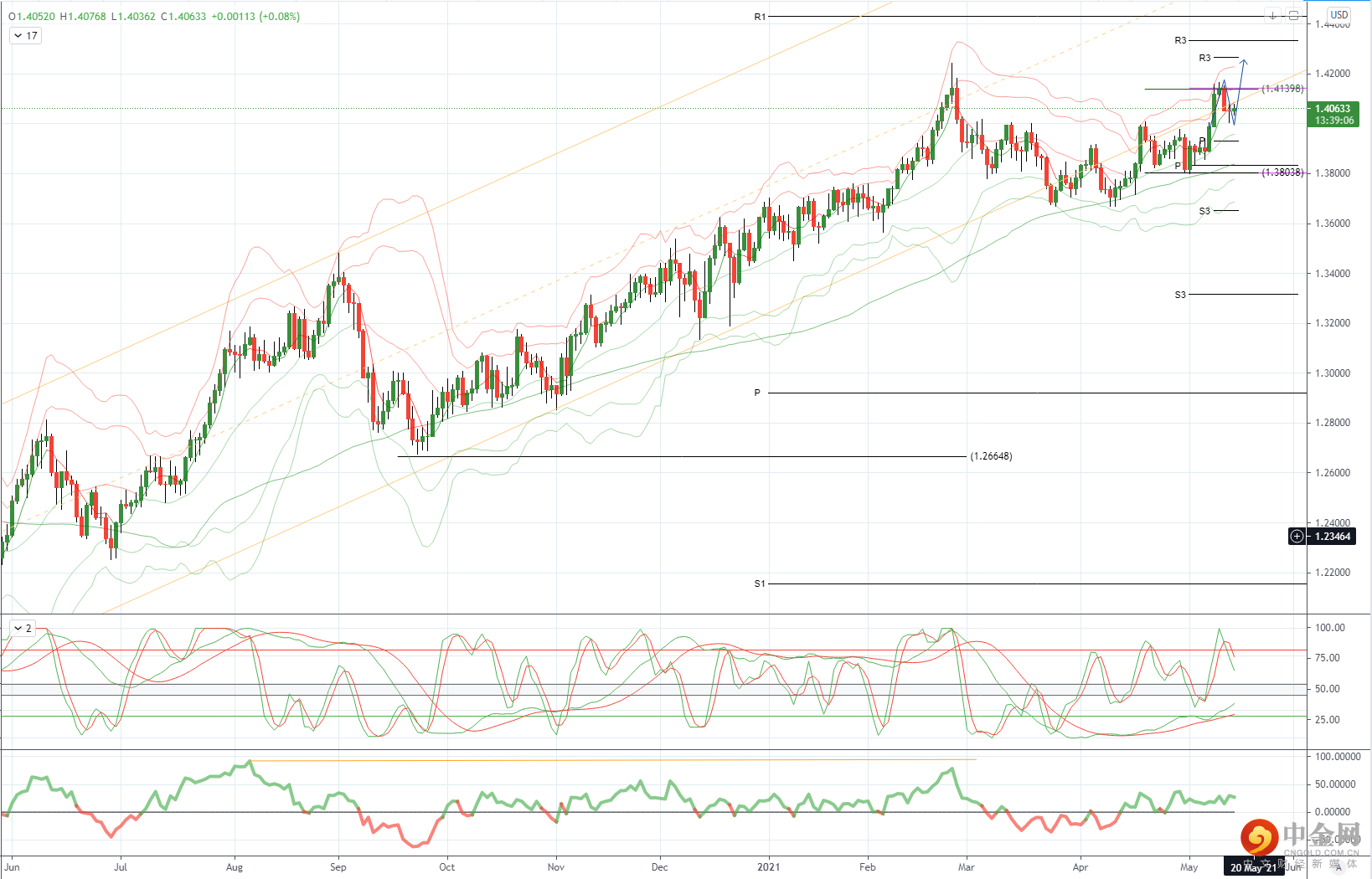Screen dimensions: 1372x879
Task: Click the 2021 label on time axis
Action: pyautogui.click(x=768, y=867)
